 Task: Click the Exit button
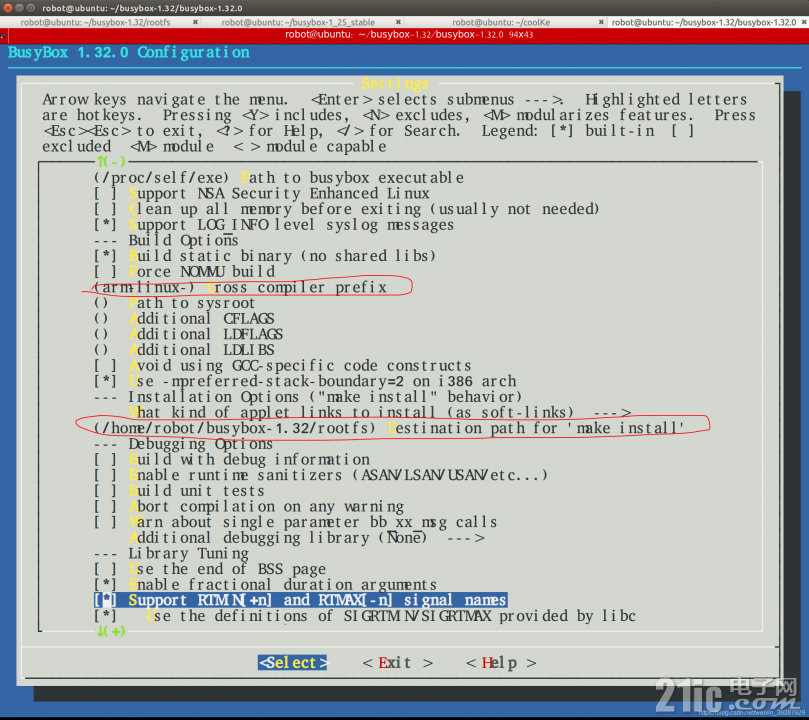click(397, 663)
